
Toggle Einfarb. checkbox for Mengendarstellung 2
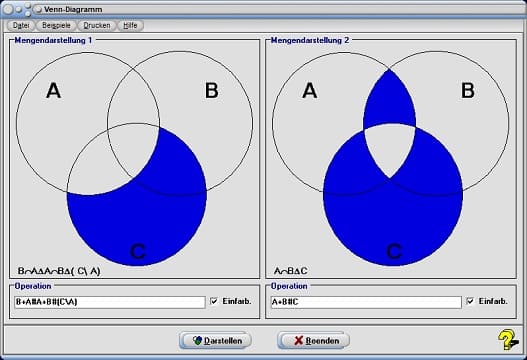click(x=470, y=301)
